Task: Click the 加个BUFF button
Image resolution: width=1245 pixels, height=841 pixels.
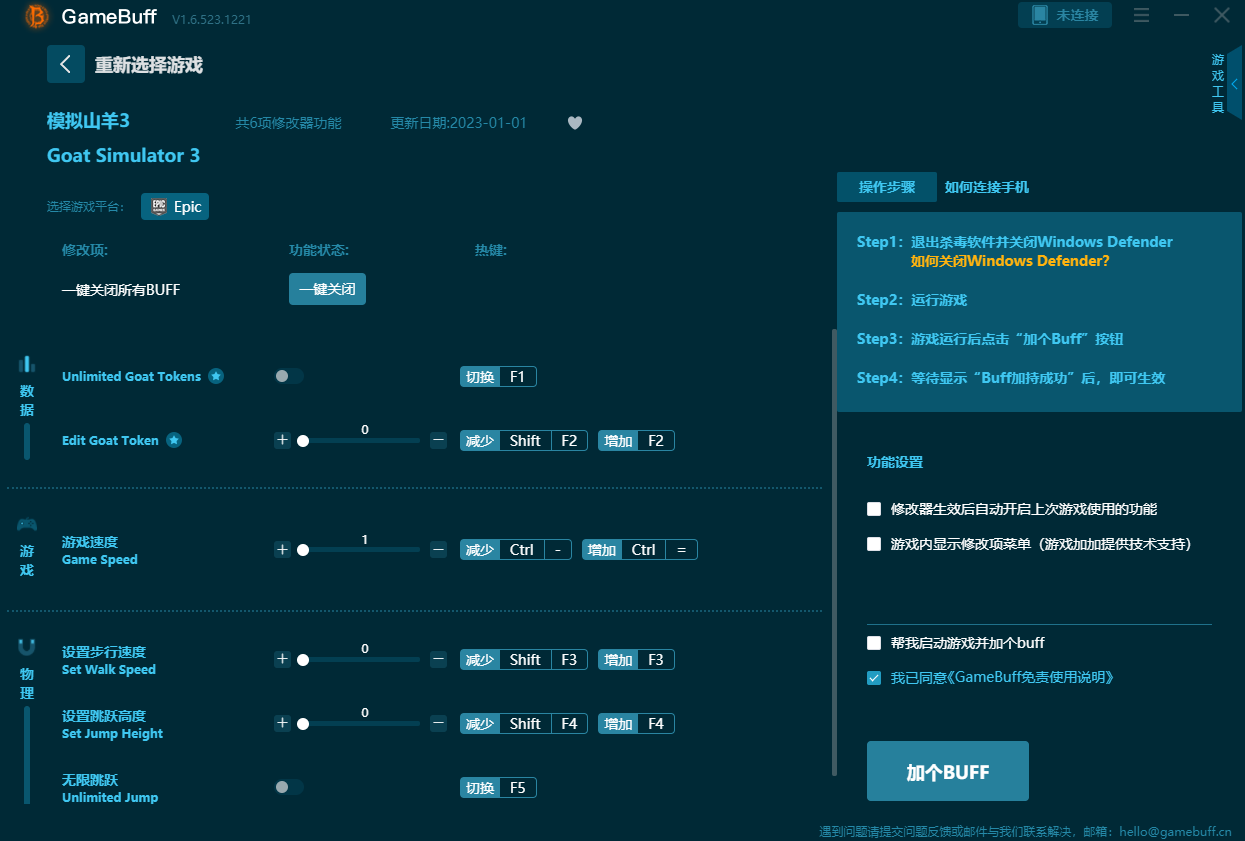Action: click(948, 771)
